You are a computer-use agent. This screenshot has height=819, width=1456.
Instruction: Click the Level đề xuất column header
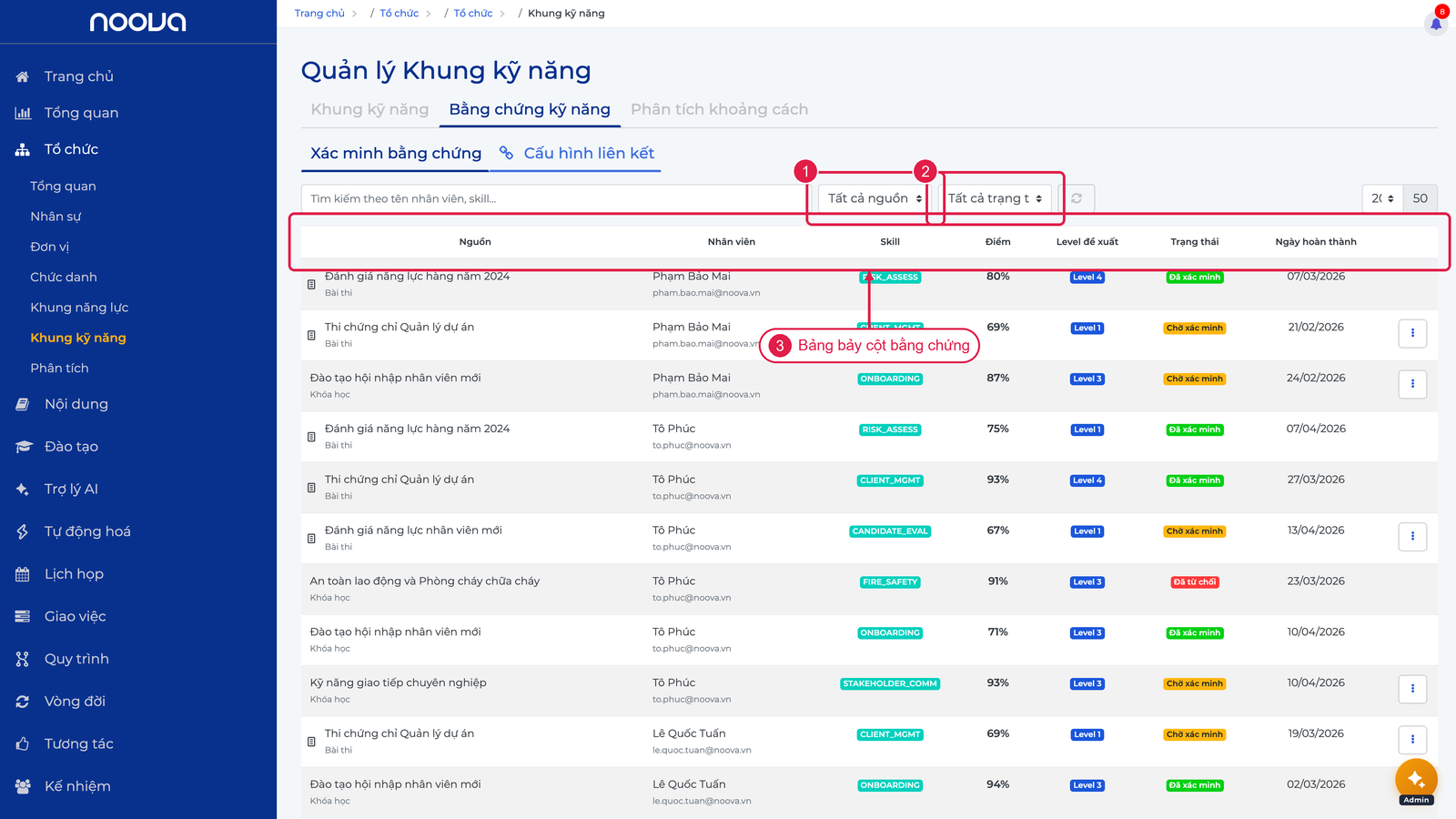tap(1087, 242)
